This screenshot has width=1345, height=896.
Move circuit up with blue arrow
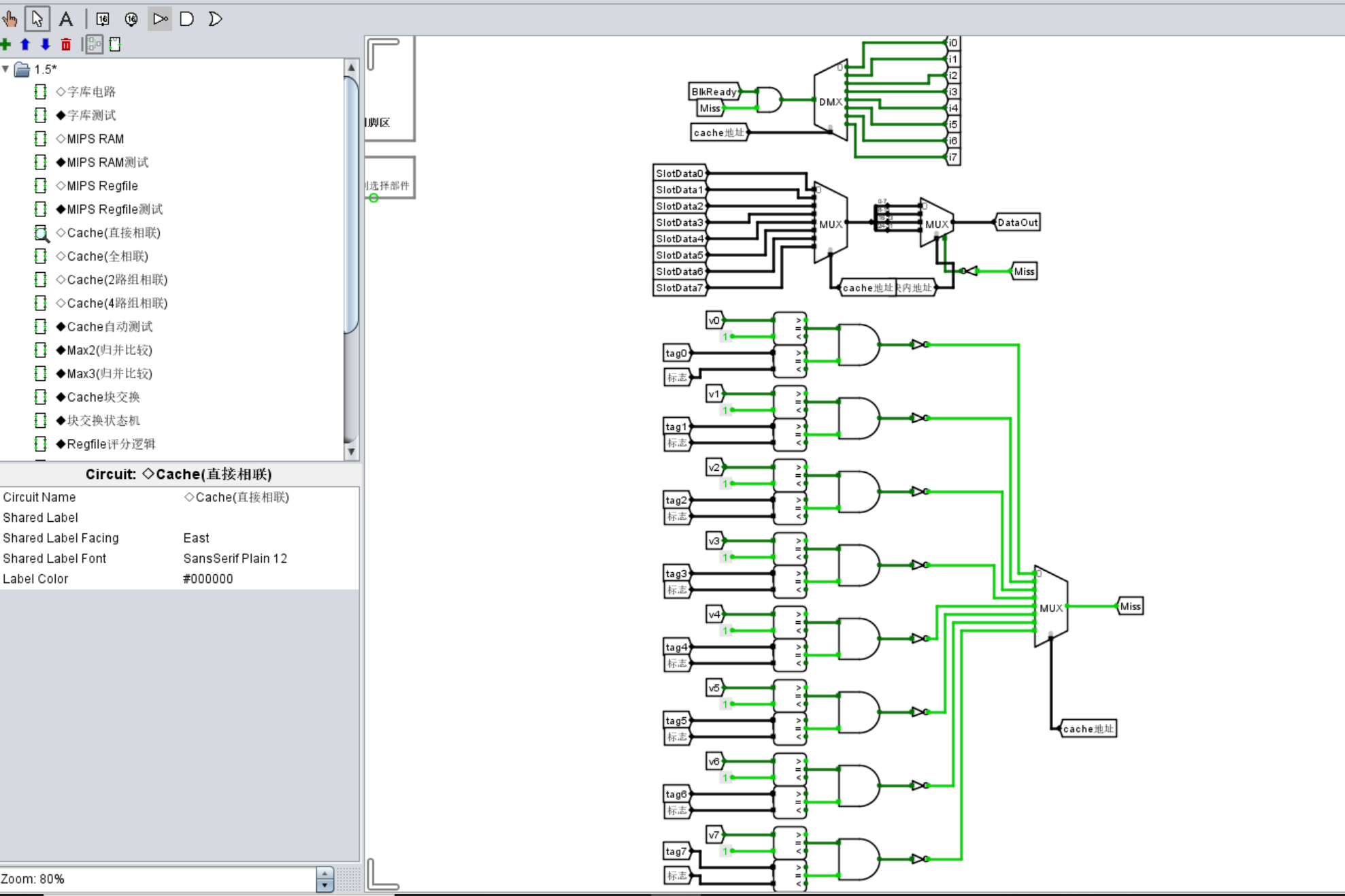pos(25,44)
